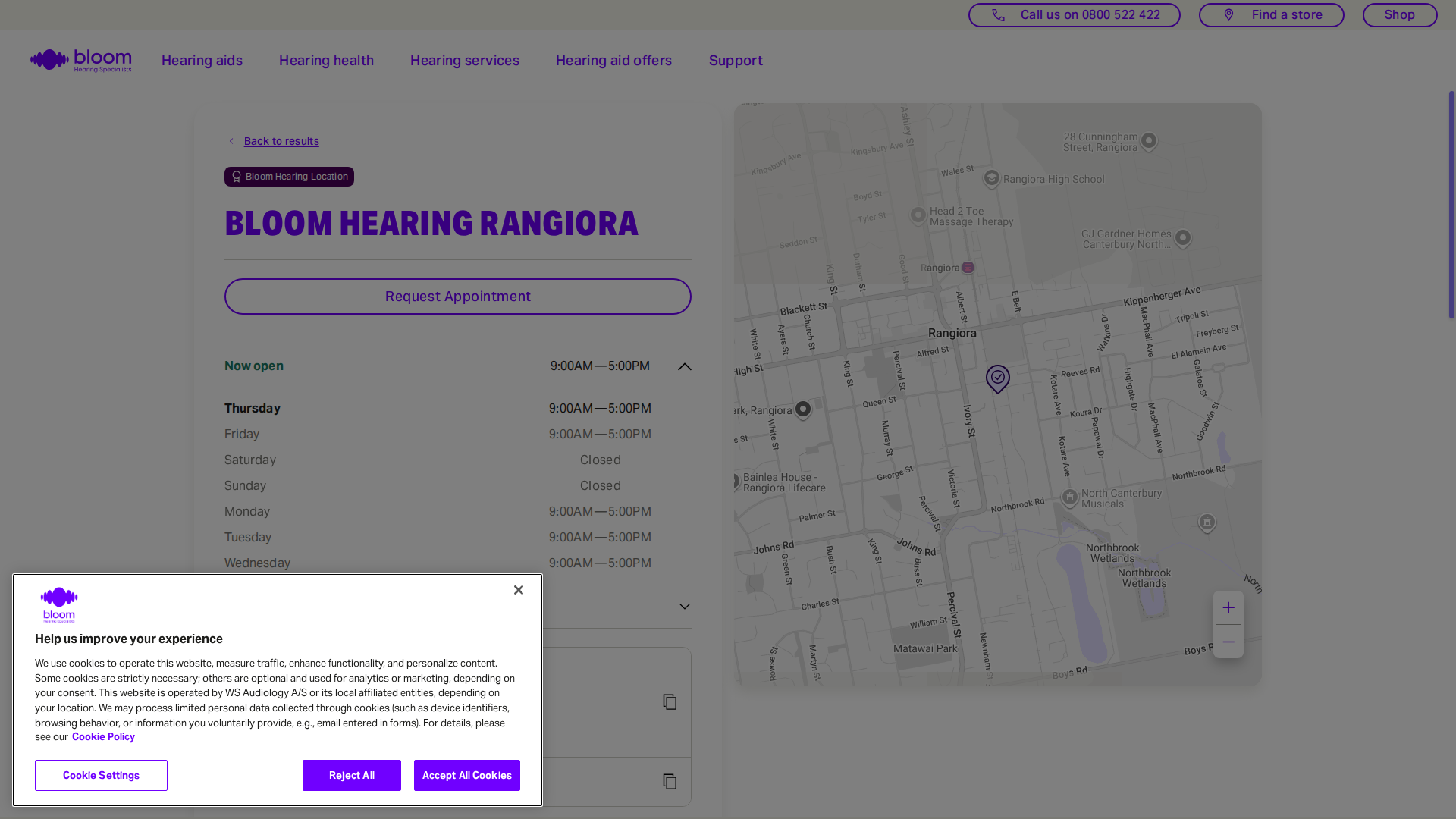This screenshot has height=819, width=1456.
Task: Click the page vertical scrollbar
Action: coord(1451,205)
